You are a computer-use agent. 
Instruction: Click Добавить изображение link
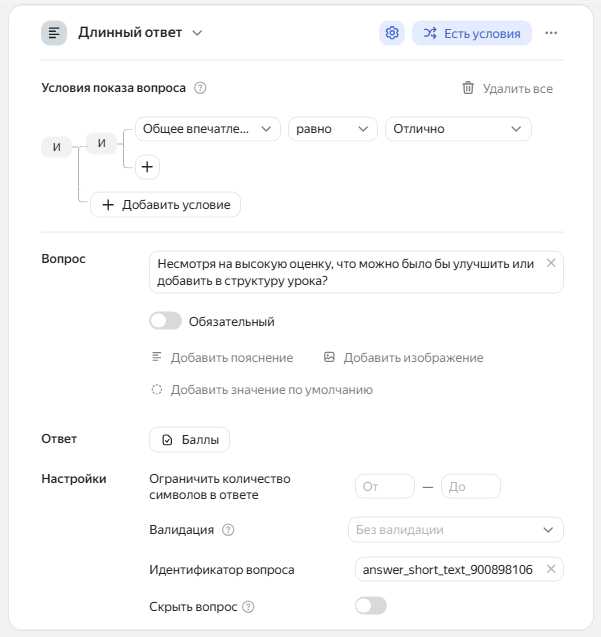(403, 358)
